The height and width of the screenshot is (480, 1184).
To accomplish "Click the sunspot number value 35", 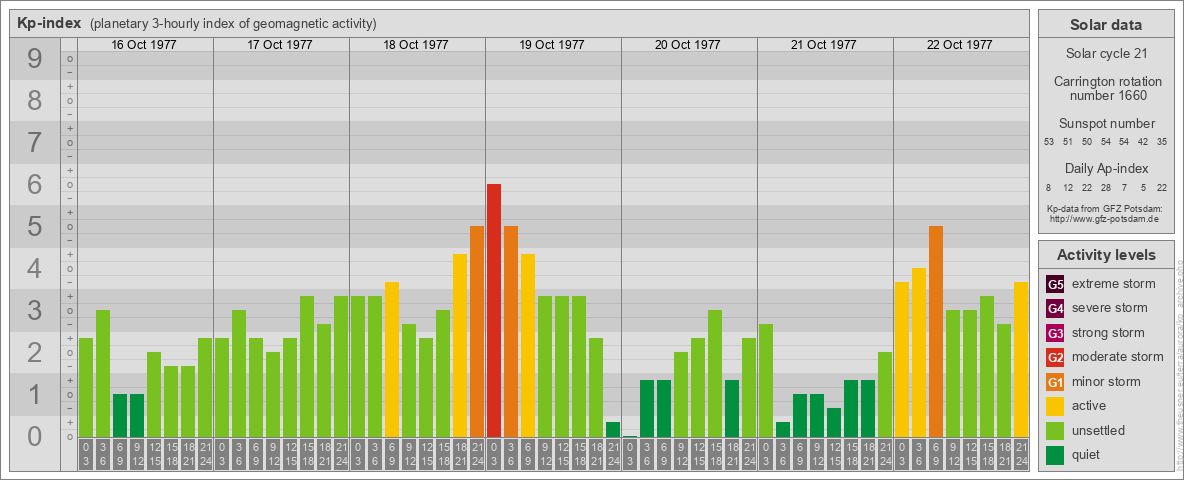I will pyautogui.click(x=1162, y=142).
